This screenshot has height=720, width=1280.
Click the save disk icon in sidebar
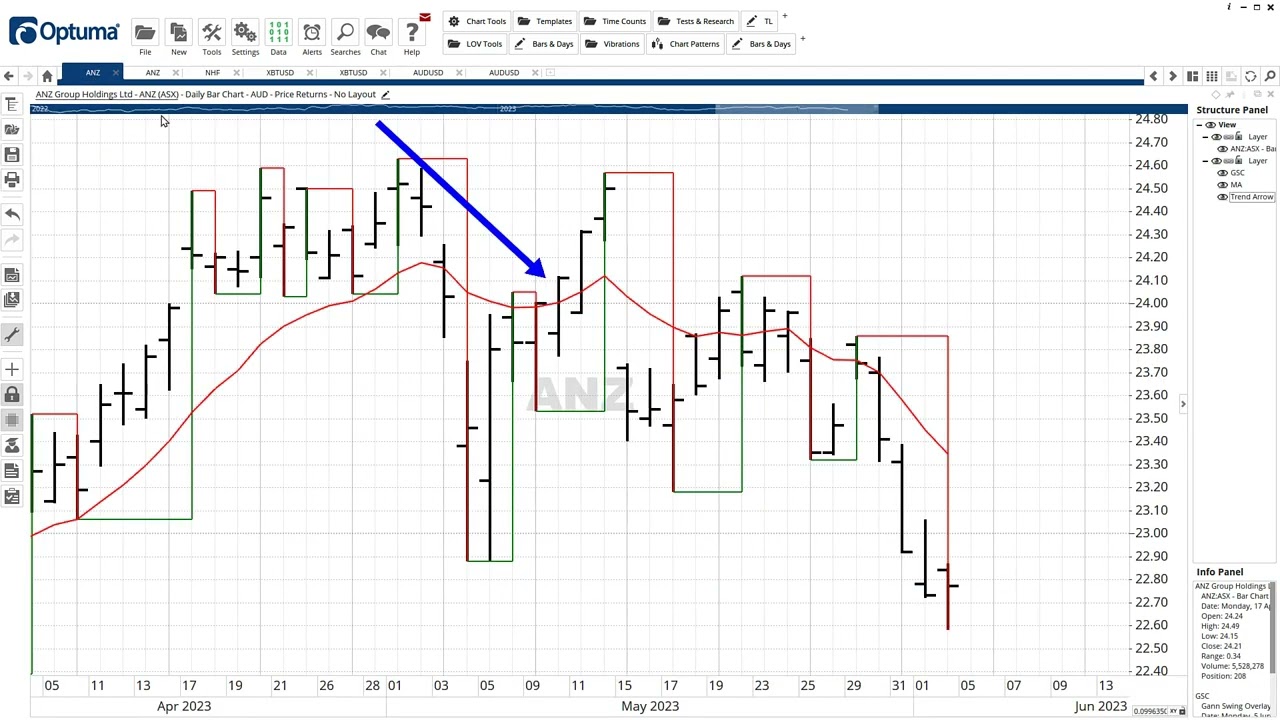(12, 155)
